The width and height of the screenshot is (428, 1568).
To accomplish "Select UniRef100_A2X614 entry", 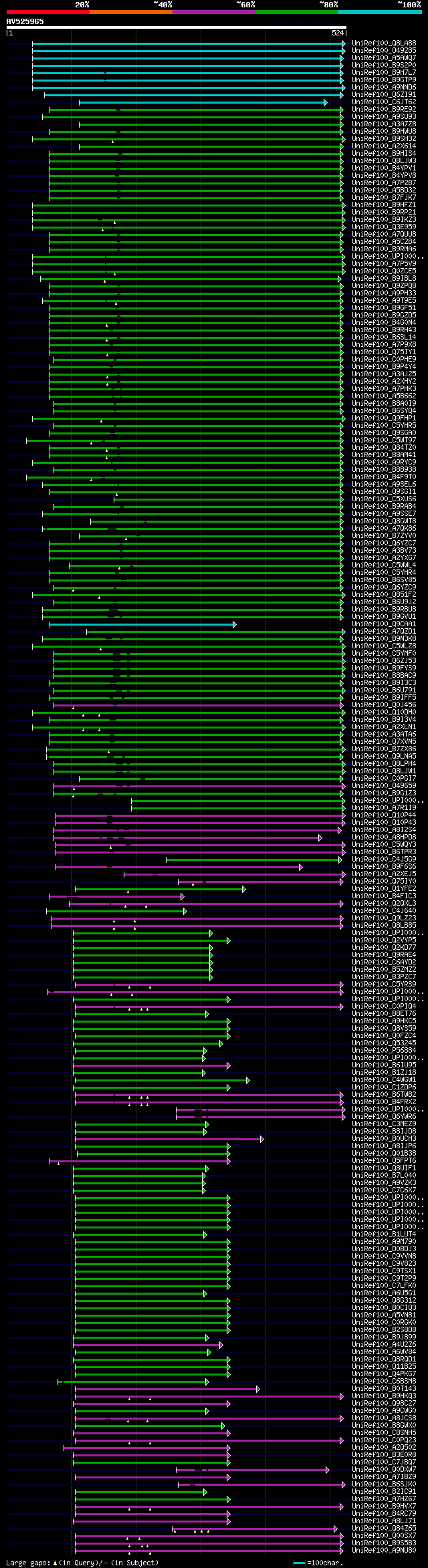I will (384, 146).
